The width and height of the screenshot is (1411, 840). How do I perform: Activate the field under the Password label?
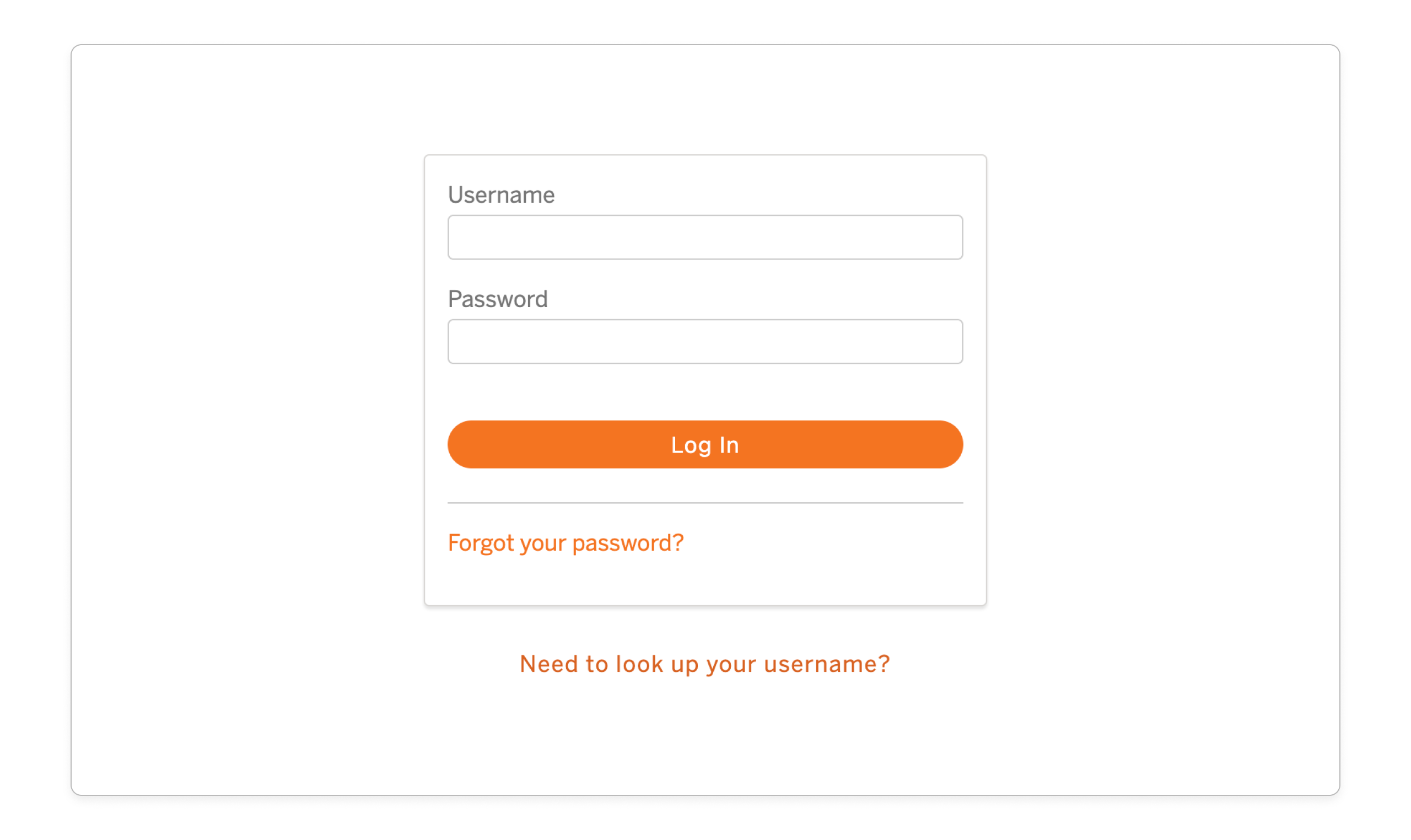[x=704, y=341]
